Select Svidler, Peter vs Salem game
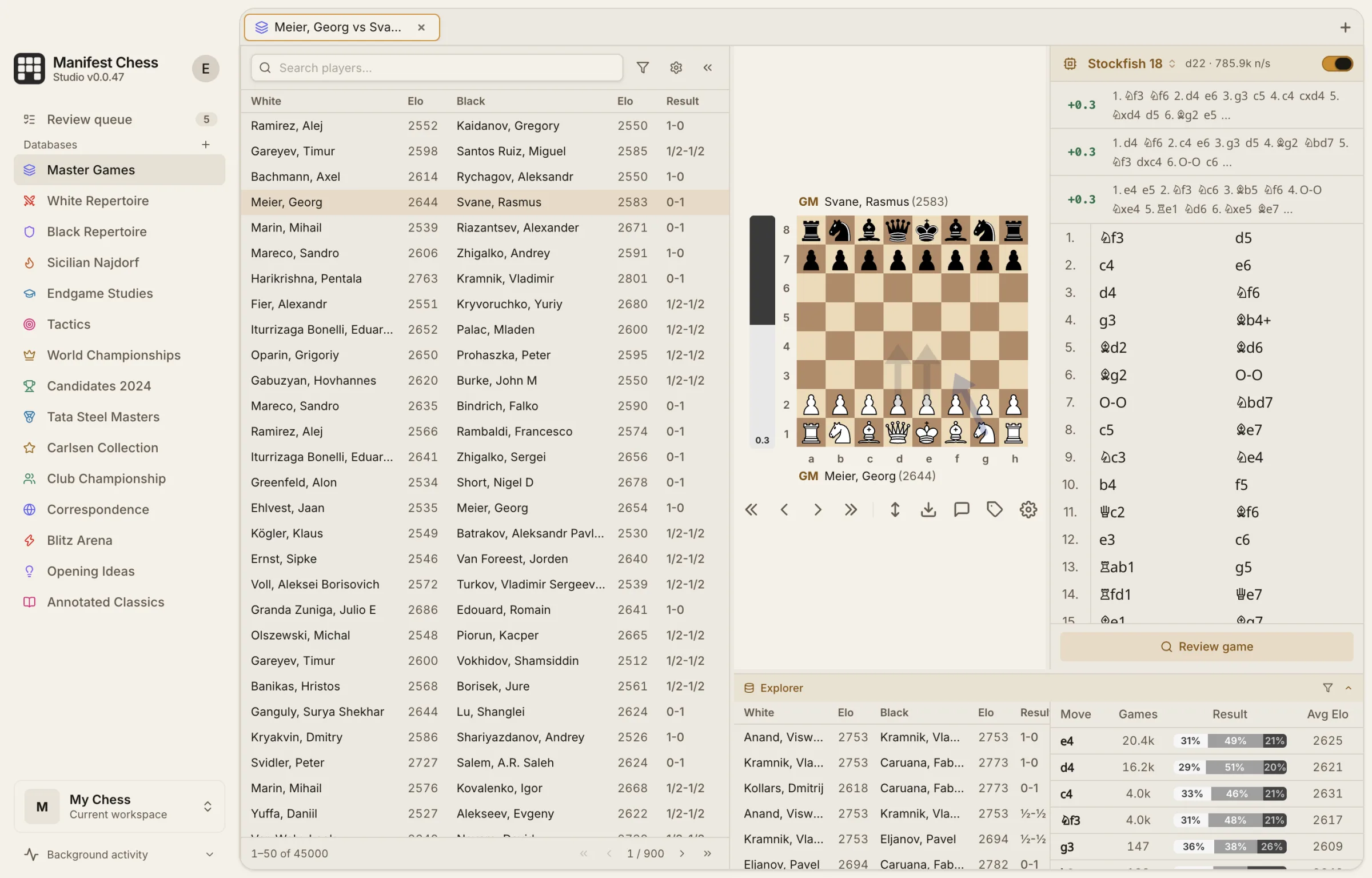This screenshot has height=878, width=1372. click(x=485, y=763)
